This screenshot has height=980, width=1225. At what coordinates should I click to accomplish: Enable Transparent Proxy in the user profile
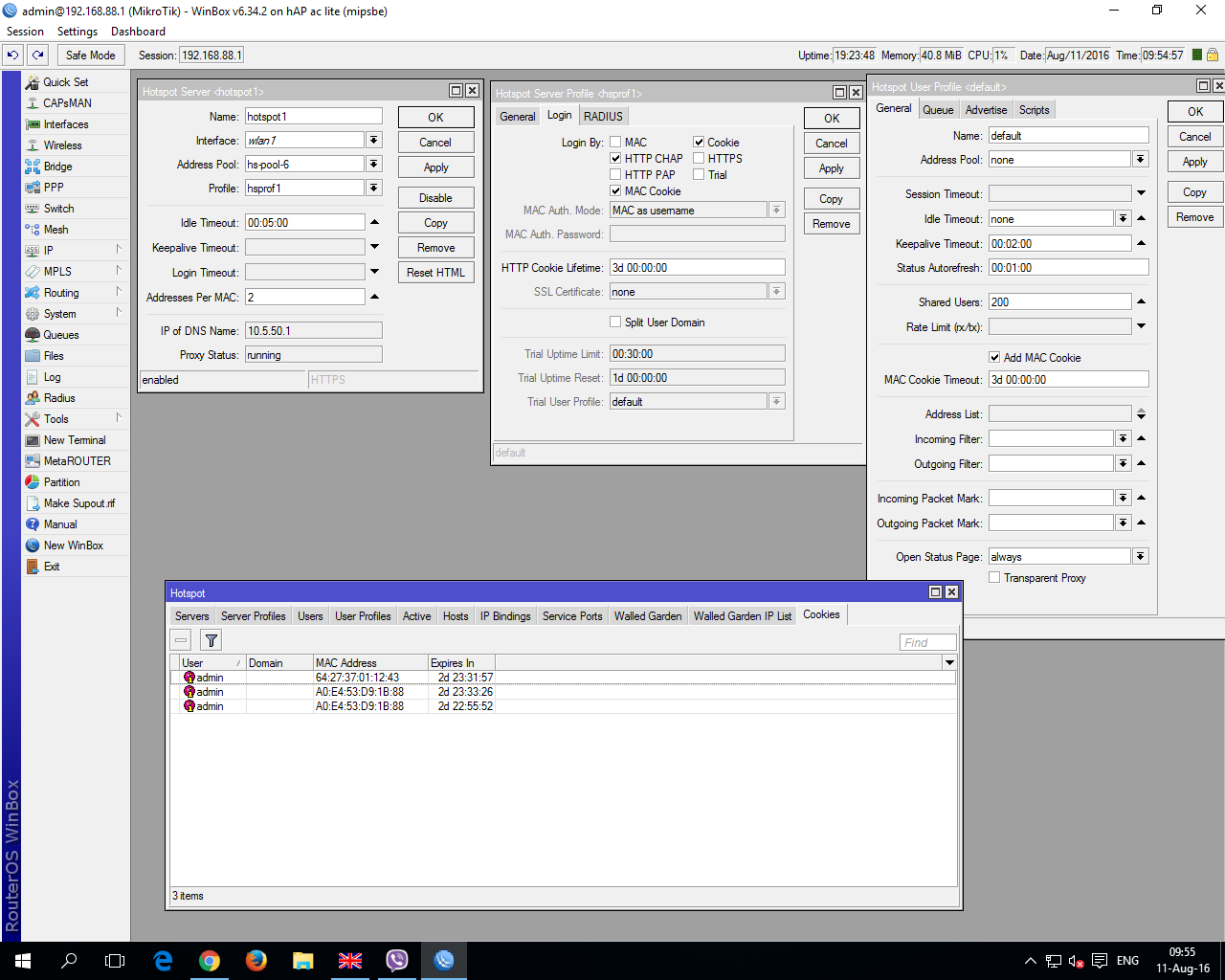point(994,577)
